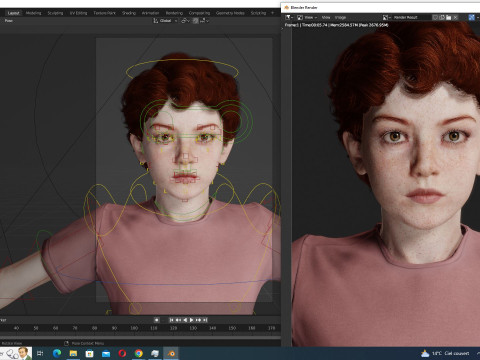Unlink Render Result with X icon
The width and height of the screenshot is (480, 360).
click(x=455, y=17)
